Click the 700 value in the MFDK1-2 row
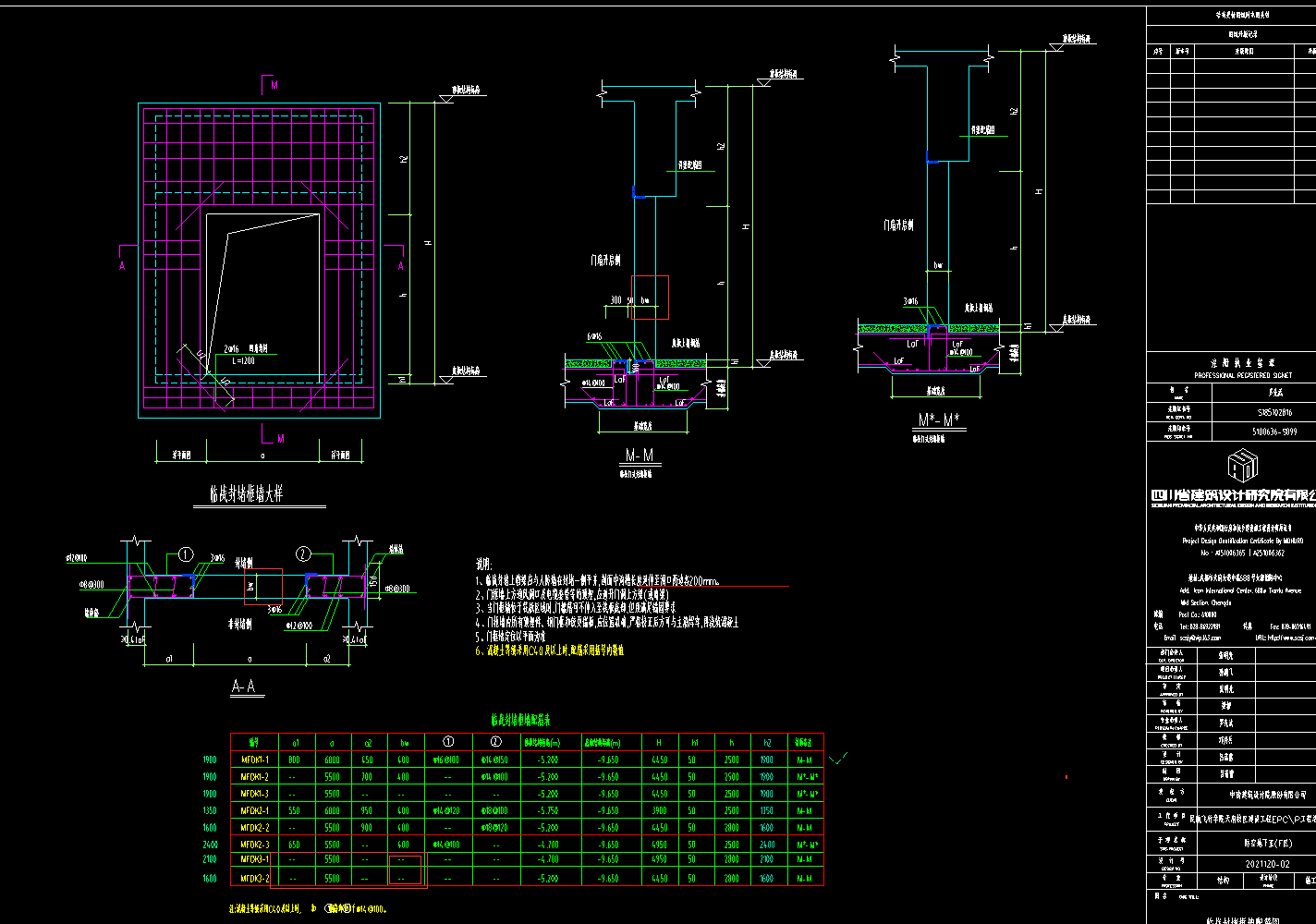Image resolution: width=1316 pixels, height=924 pixels. (367, 777)
